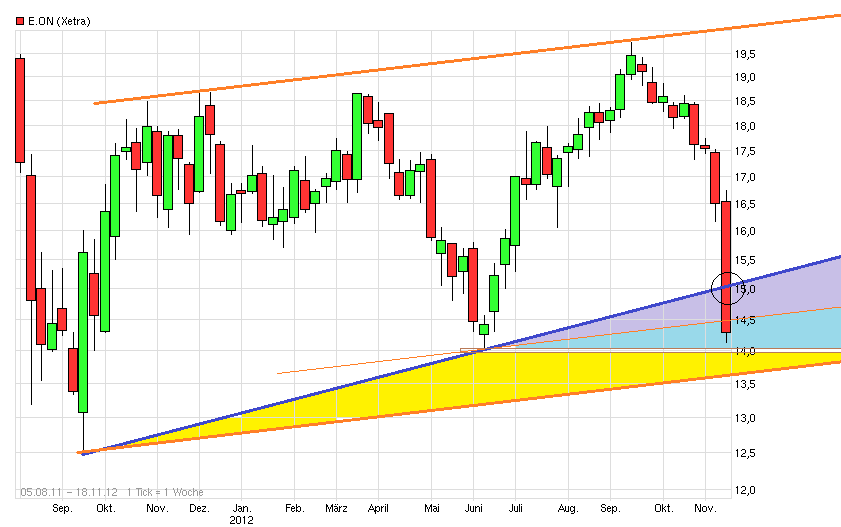Screen dimensions: 841x527
Task: Click the tall red candle at chart start
Action: tap(20, 110)
